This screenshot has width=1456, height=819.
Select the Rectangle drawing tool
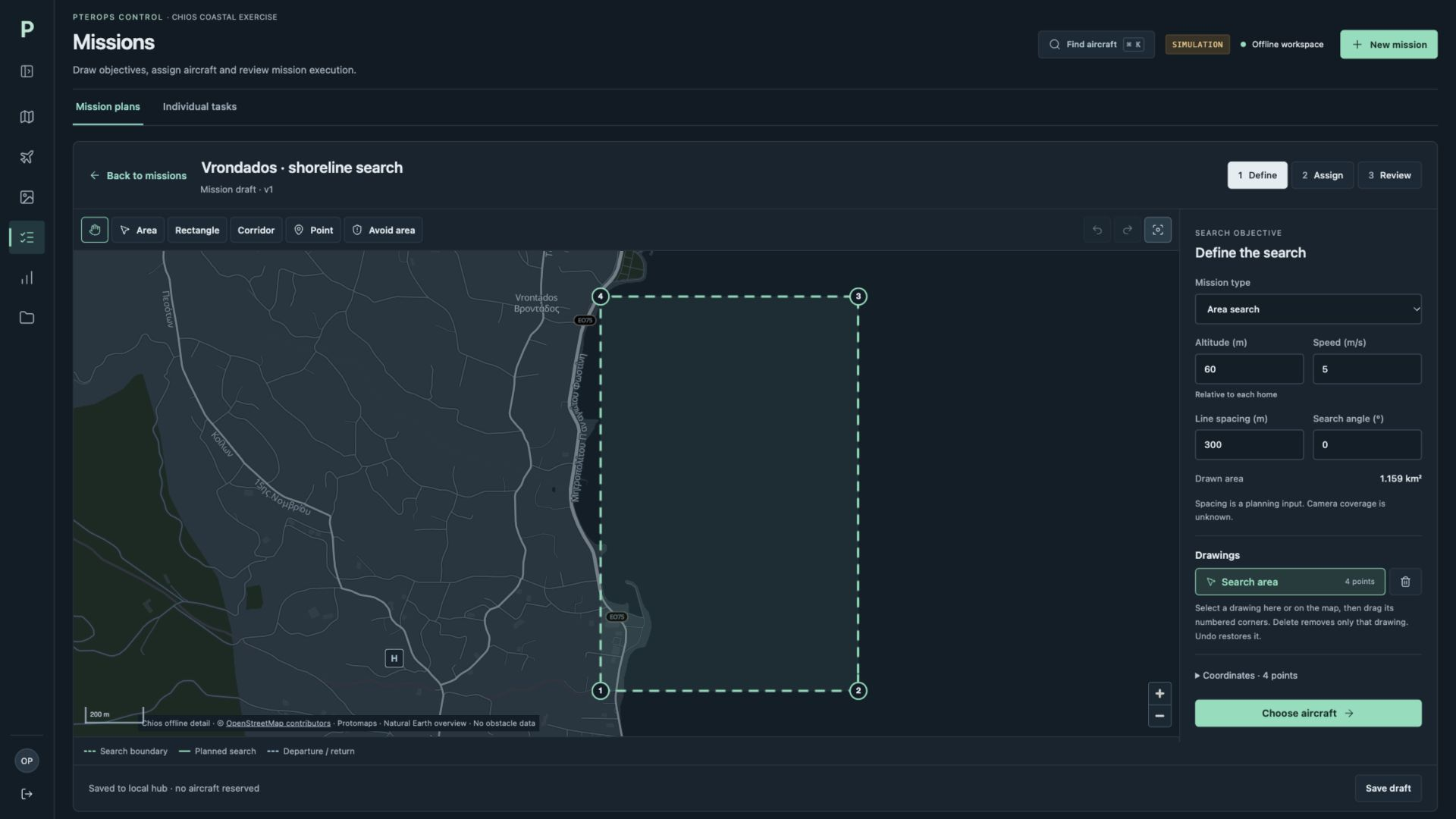coord(197,230)
